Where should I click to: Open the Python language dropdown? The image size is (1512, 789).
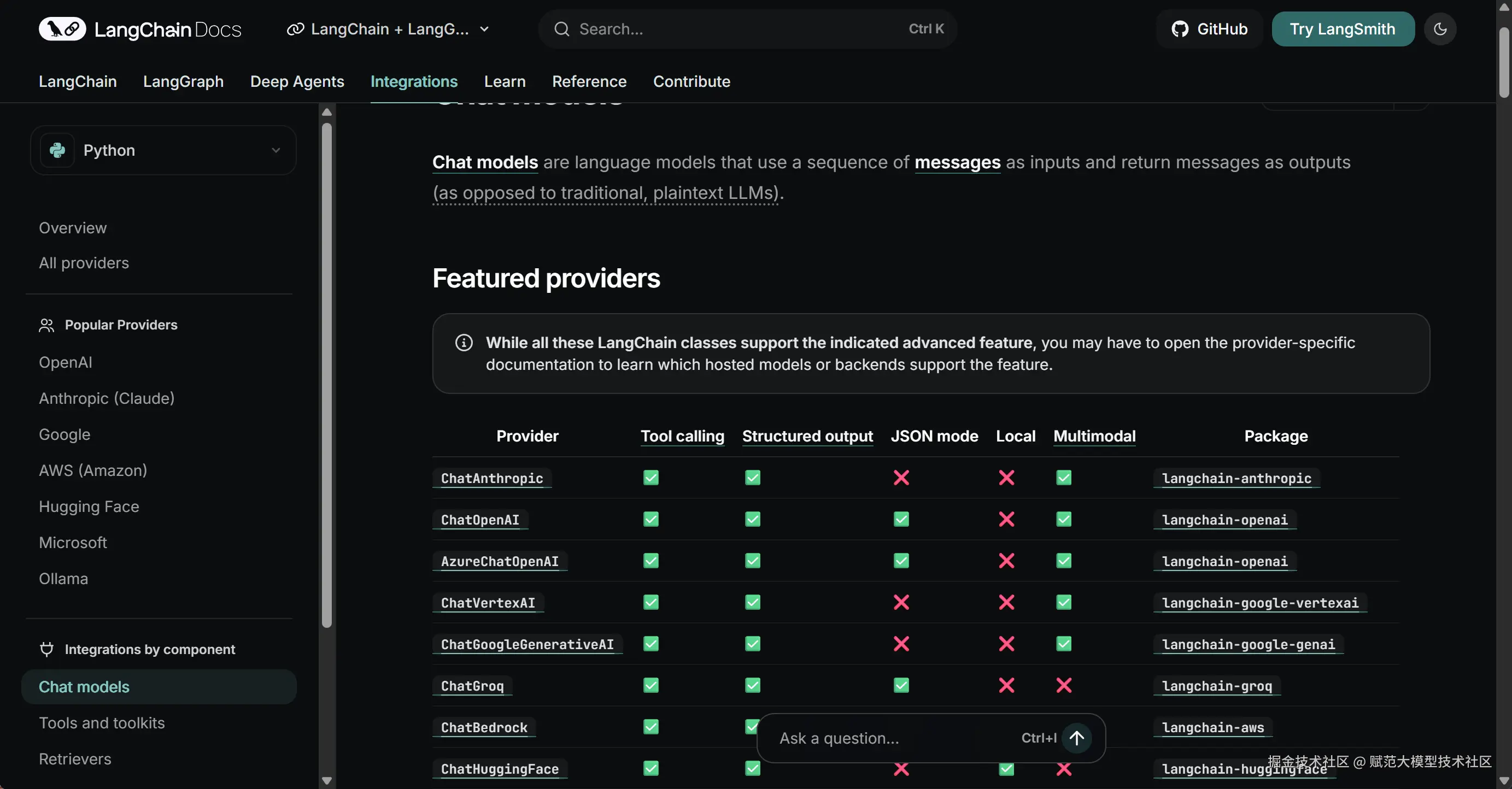pyautogui.click(x=276, y=150)
